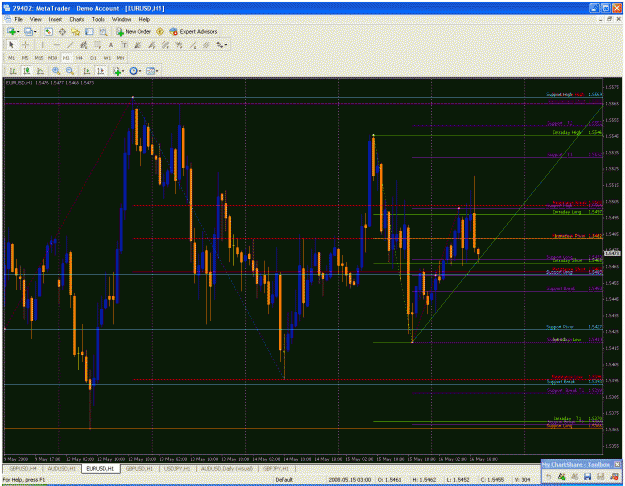Screen dimensions: 625x486
Task: Open the Templates icon
Action: tap(150, 71)
